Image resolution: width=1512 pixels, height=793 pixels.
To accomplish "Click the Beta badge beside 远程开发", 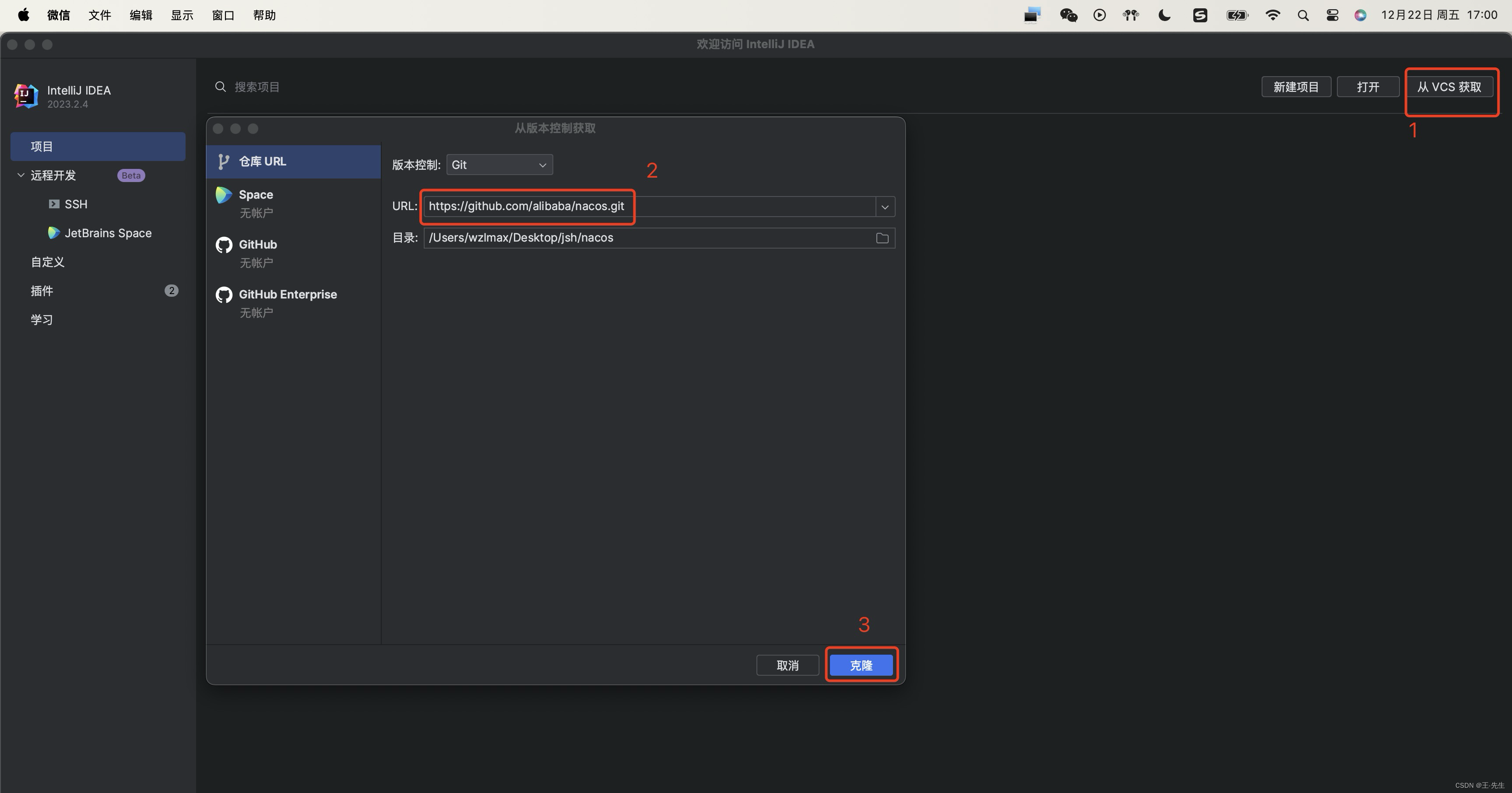I will 131,175.
